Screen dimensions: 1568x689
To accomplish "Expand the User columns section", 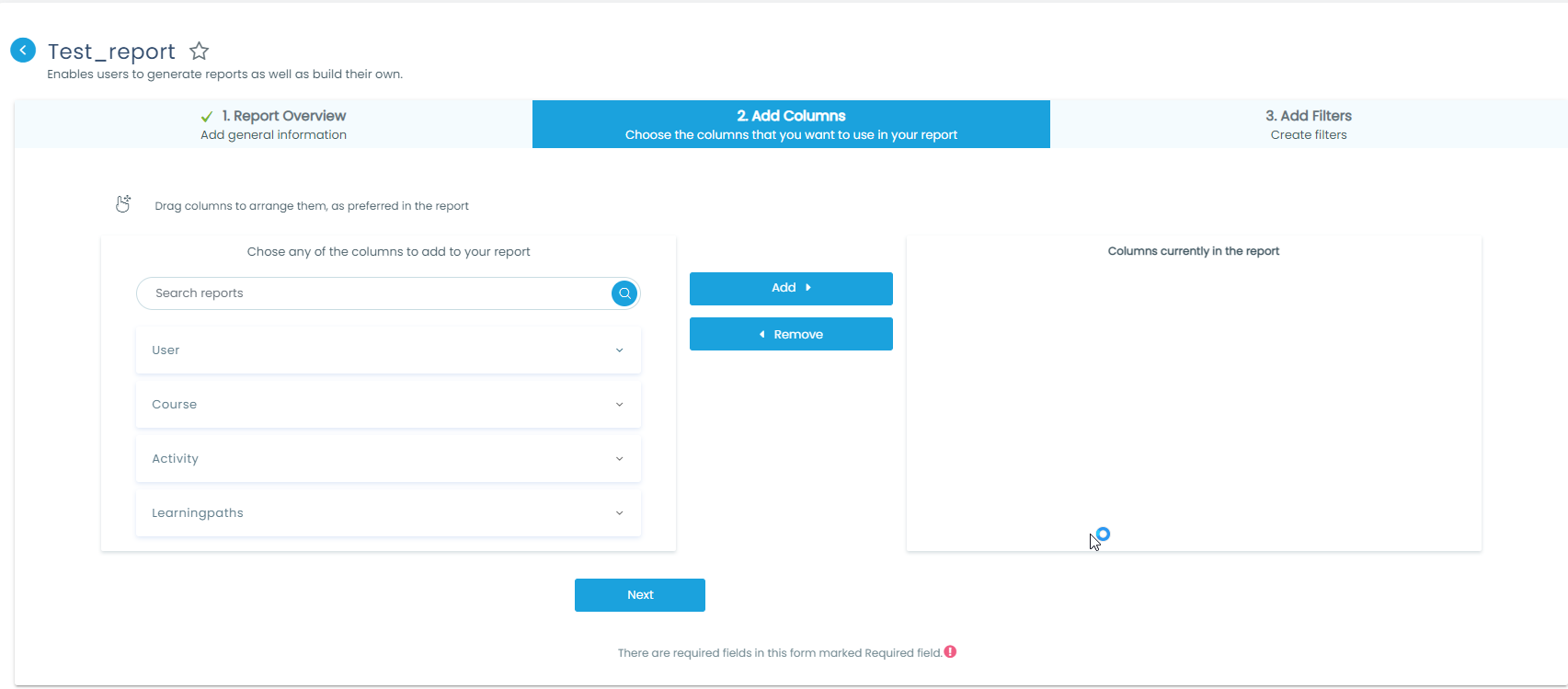I will tap(388, 350).
